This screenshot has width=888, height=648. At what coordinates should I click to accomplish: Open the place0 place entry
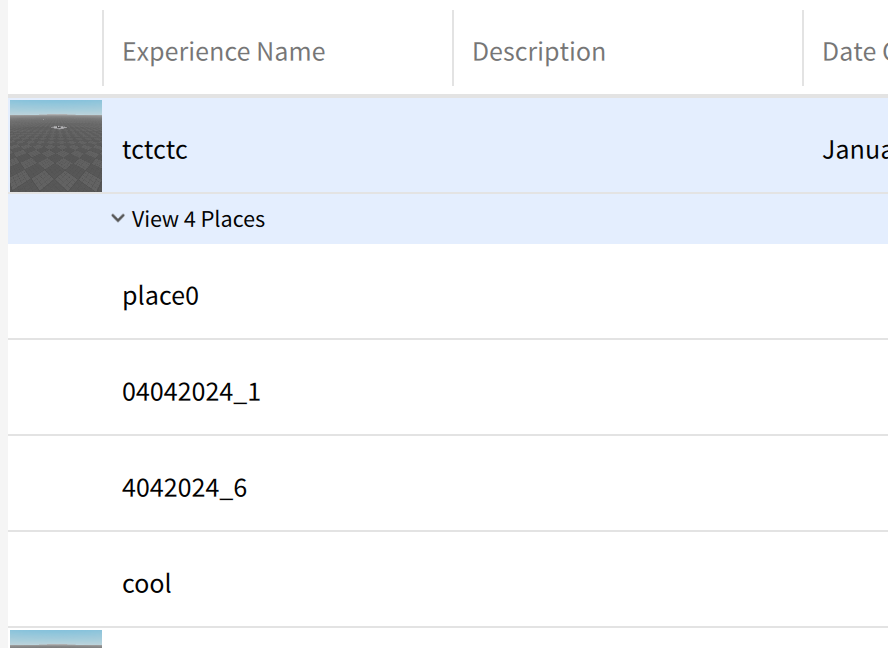point(160,295)
